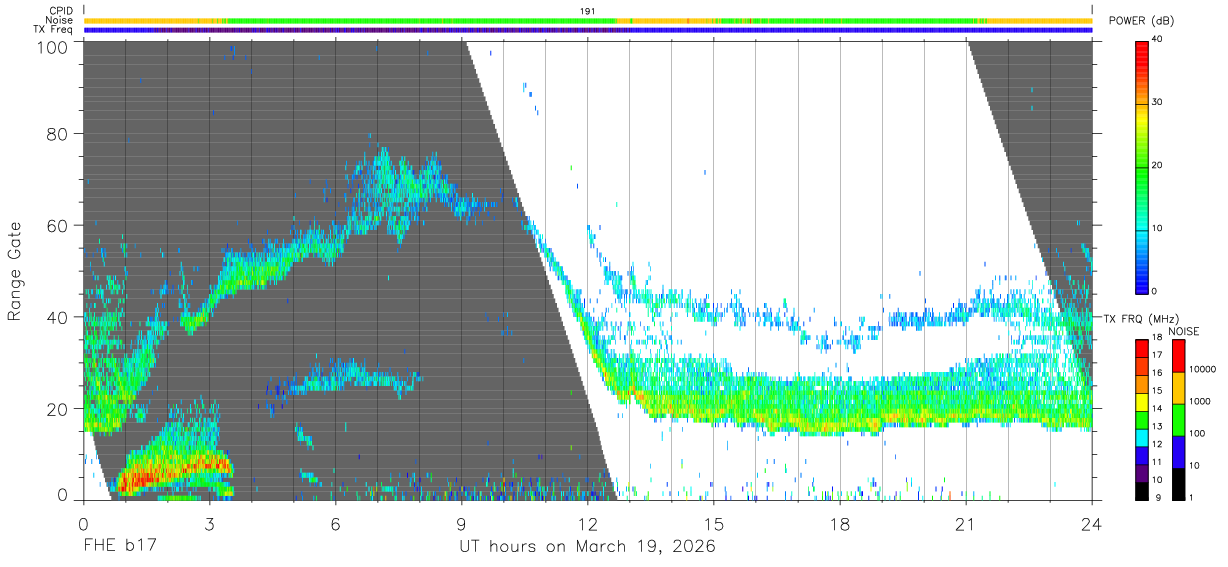Click the 'Noise' row label at top left
Viewport: 1228px width, 567px height.
(60, 20)
